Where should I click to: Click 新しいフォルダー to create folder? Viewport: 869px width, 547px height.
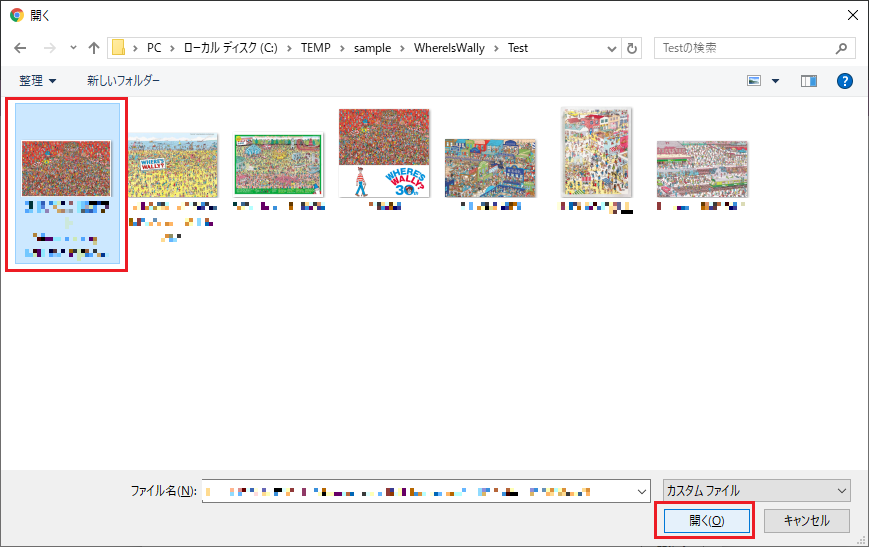[x=123, y=81]
